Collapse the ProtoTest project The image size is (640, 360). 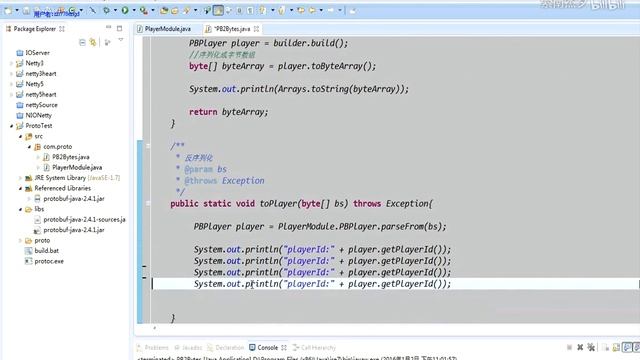pyautogui.click(x=11, y=126)
